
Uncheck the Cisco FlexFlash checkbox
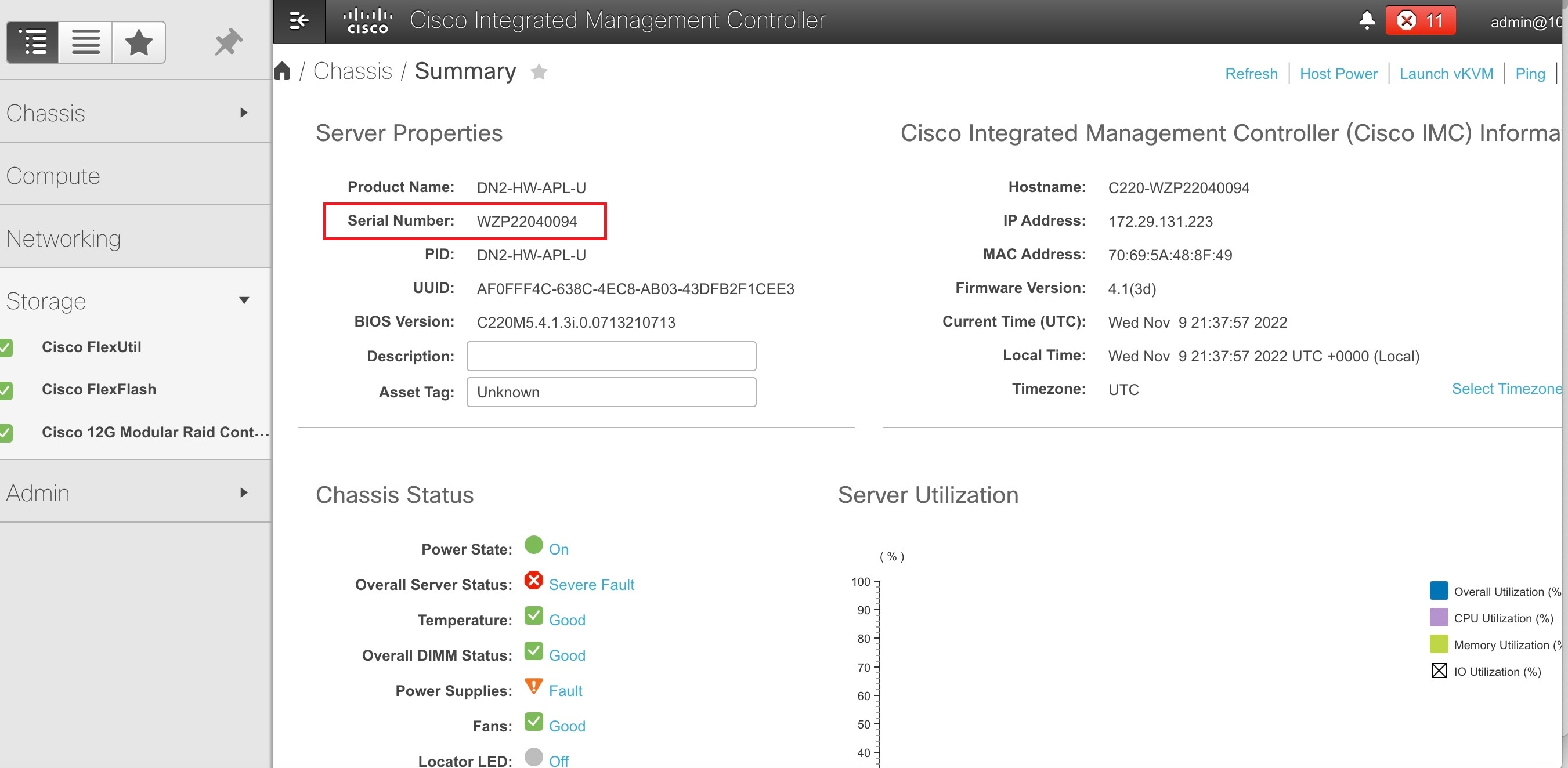(x=7, y=390)
